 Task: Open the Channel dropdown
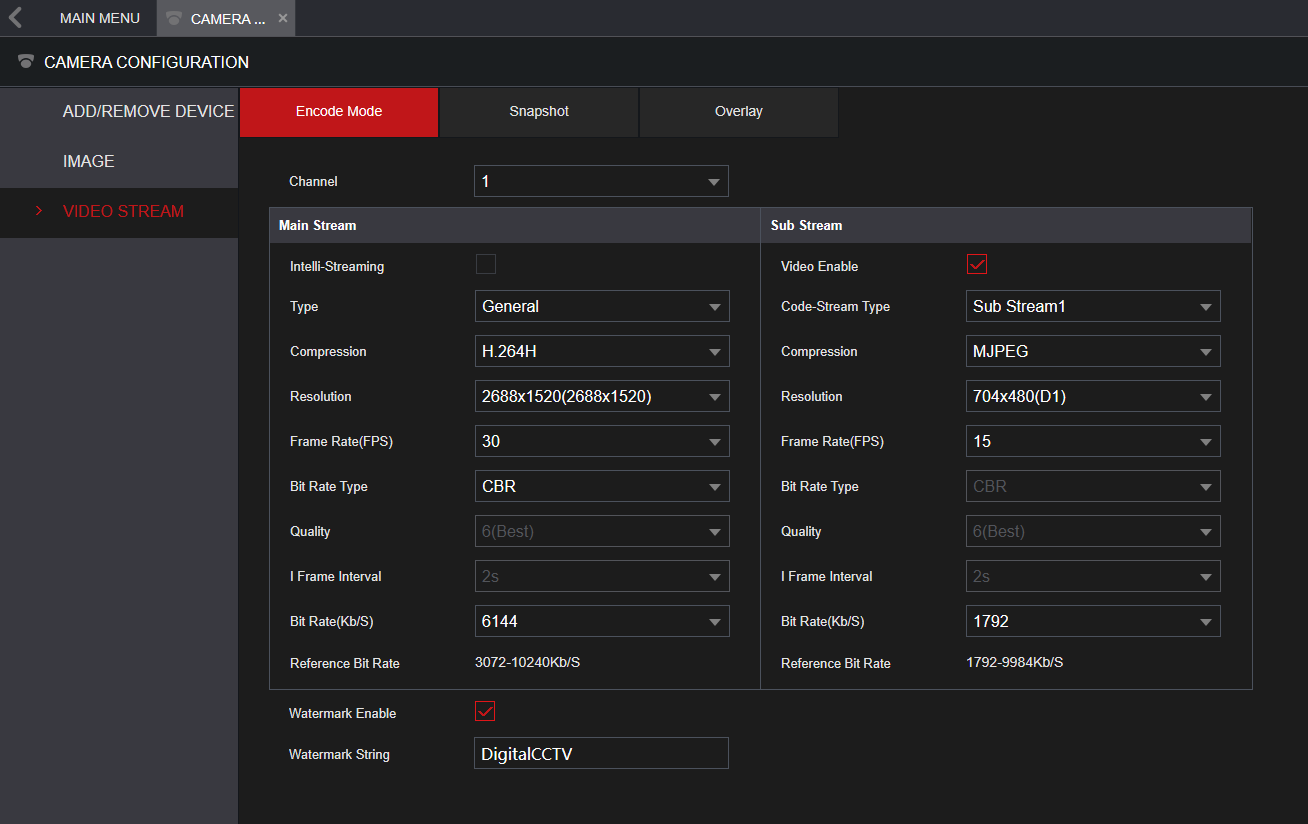point(600,181)
